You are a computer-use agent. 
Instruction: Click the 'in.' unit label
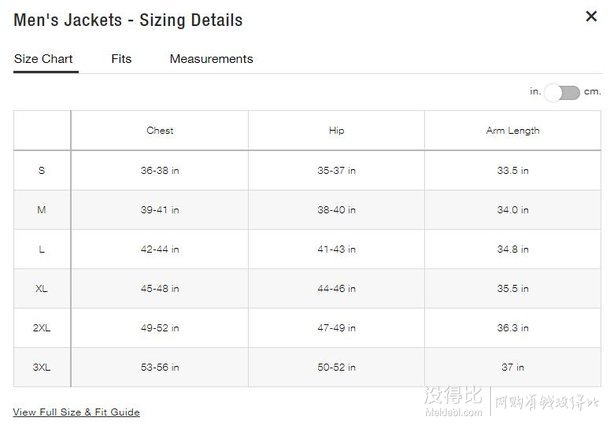pyautogui.click(x=535, y=91)
